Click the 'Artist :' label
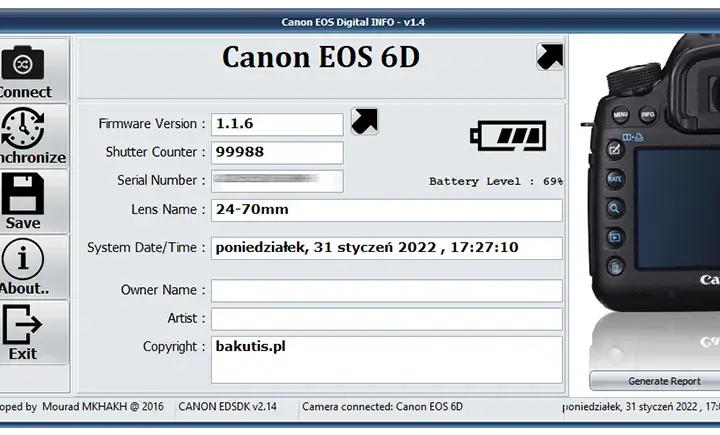The width and height of the screenshot is (720, 435). pyautogui.click(x=186, y=318)
